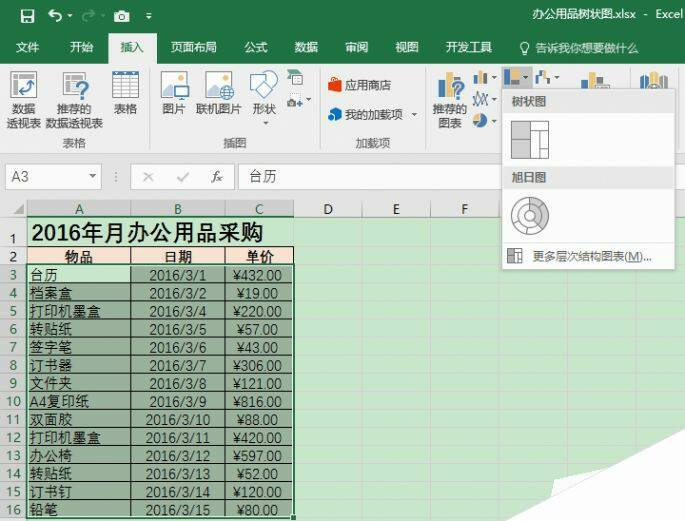
Task: Open the 形状 shapes gallery
Action: [264, 98]
